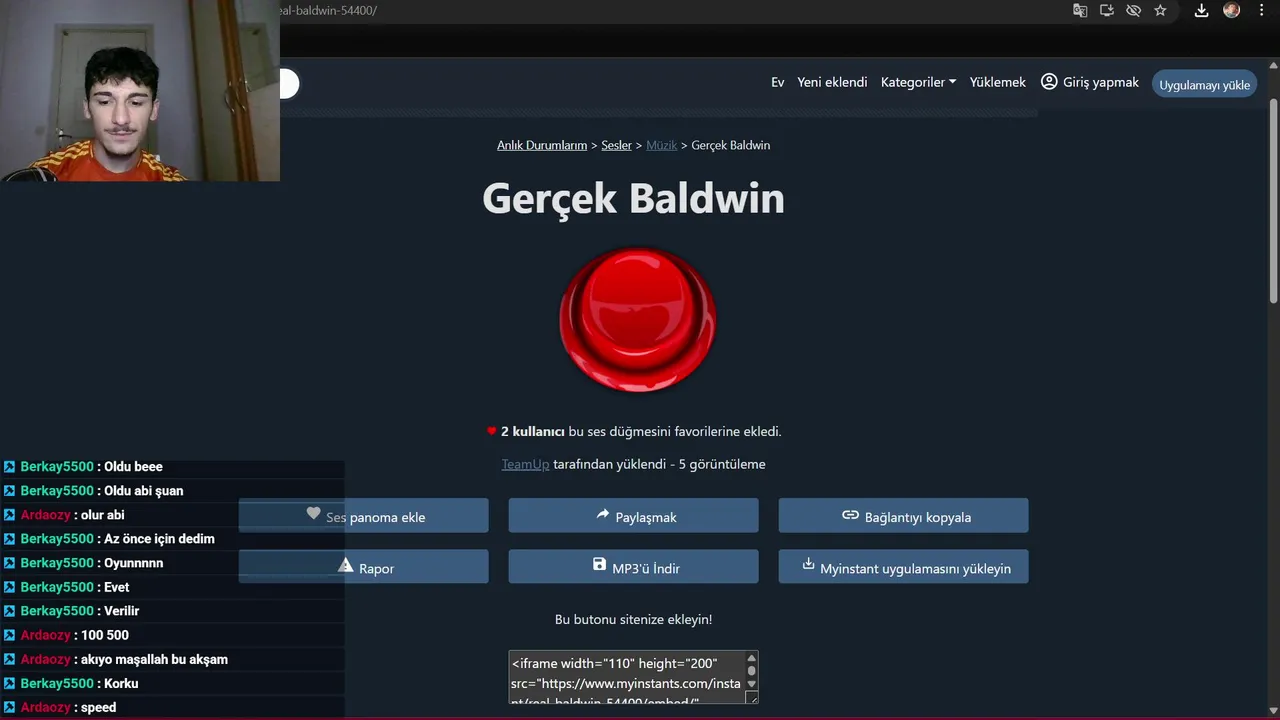Click the red heart favorites icon

point(491,432)
